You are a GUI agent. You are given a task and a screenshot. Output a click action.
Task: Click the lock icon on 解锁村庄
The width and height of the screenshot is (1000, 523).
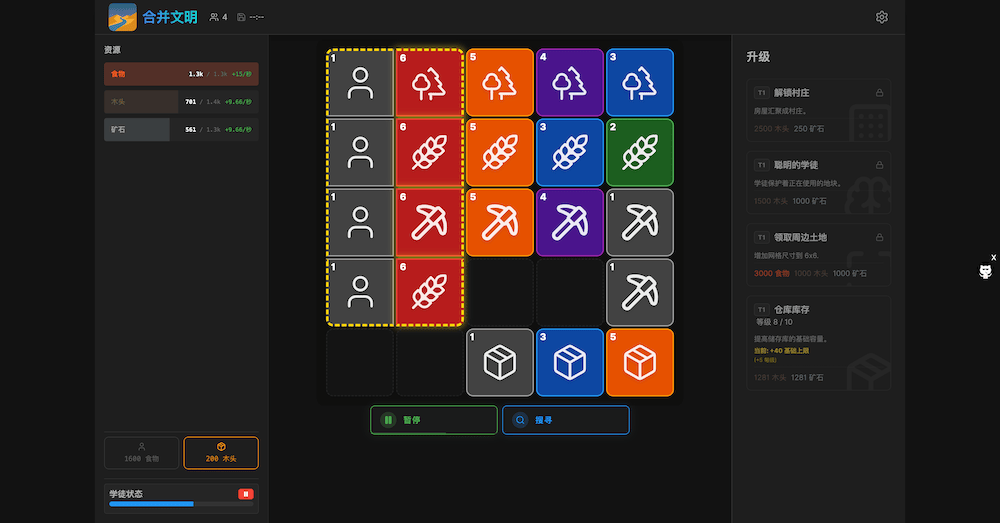click(x=879, y=93)
